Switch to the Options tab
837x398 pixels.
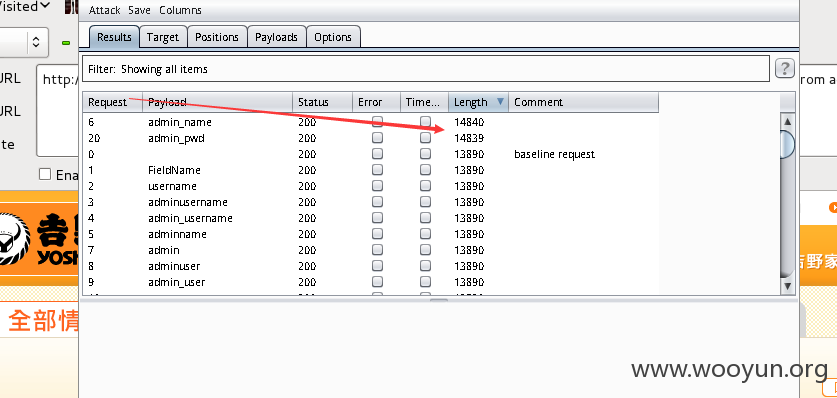[333, 37]
